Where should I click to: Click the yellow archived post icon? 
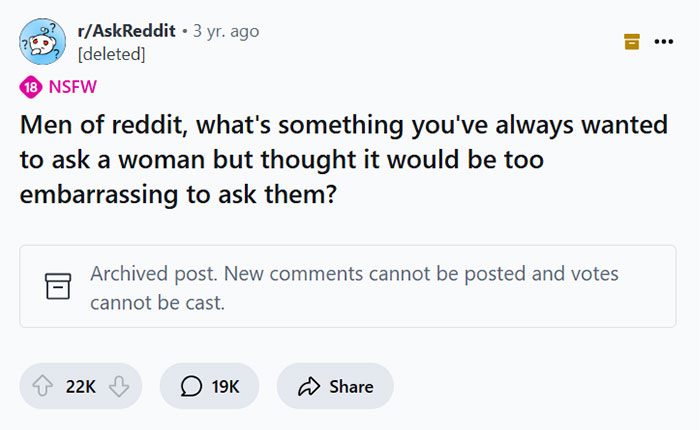point(631,41)
